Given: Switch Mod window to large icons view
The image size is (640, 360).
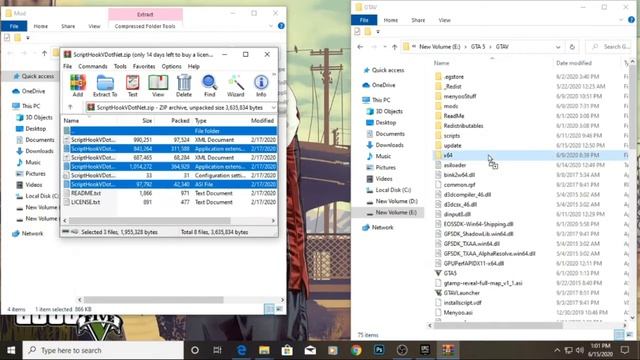Looking at the screenshot, I should (279, 309).
